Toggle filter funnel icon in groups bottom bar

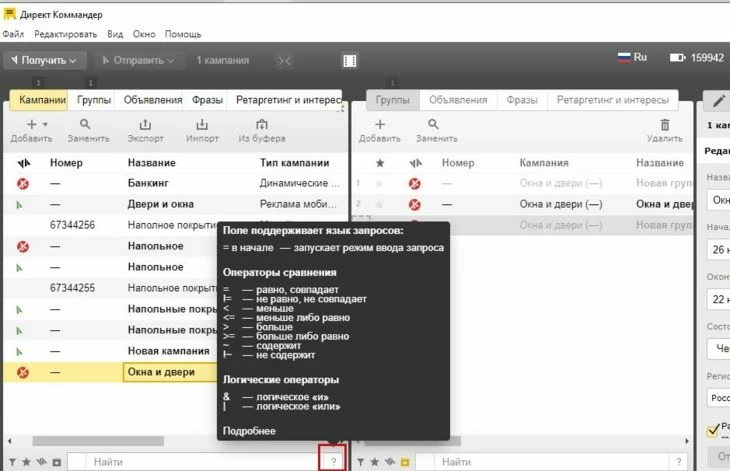tap(361, 462)
